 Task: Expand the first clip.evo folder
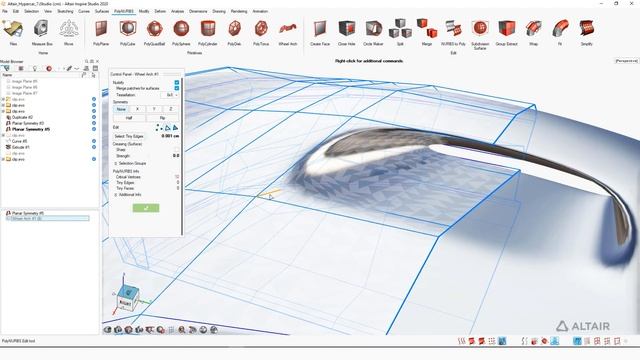(x=3, y=99)
